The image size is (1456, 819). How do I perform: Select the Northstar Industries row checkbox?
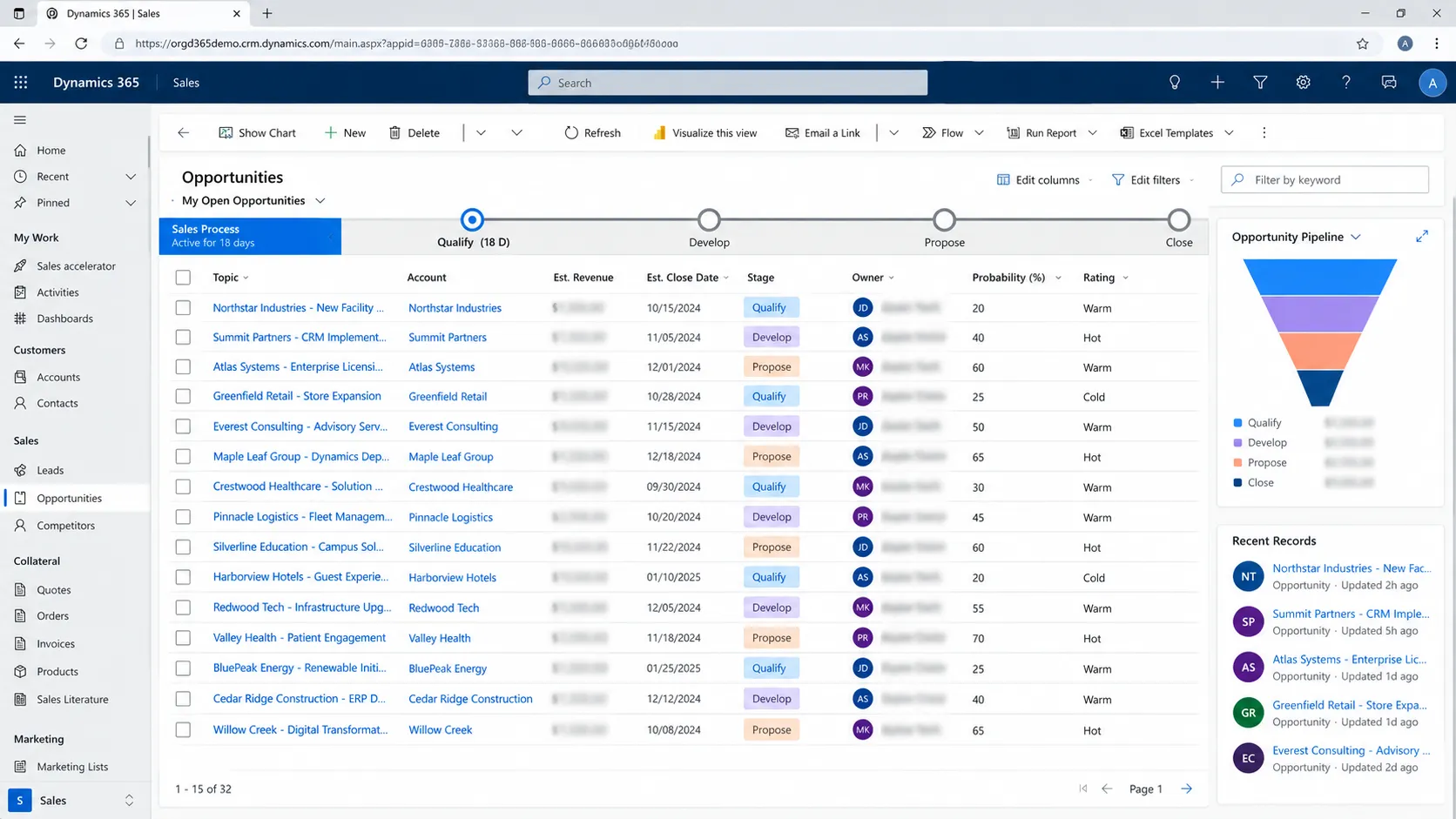tap(183, 308)
